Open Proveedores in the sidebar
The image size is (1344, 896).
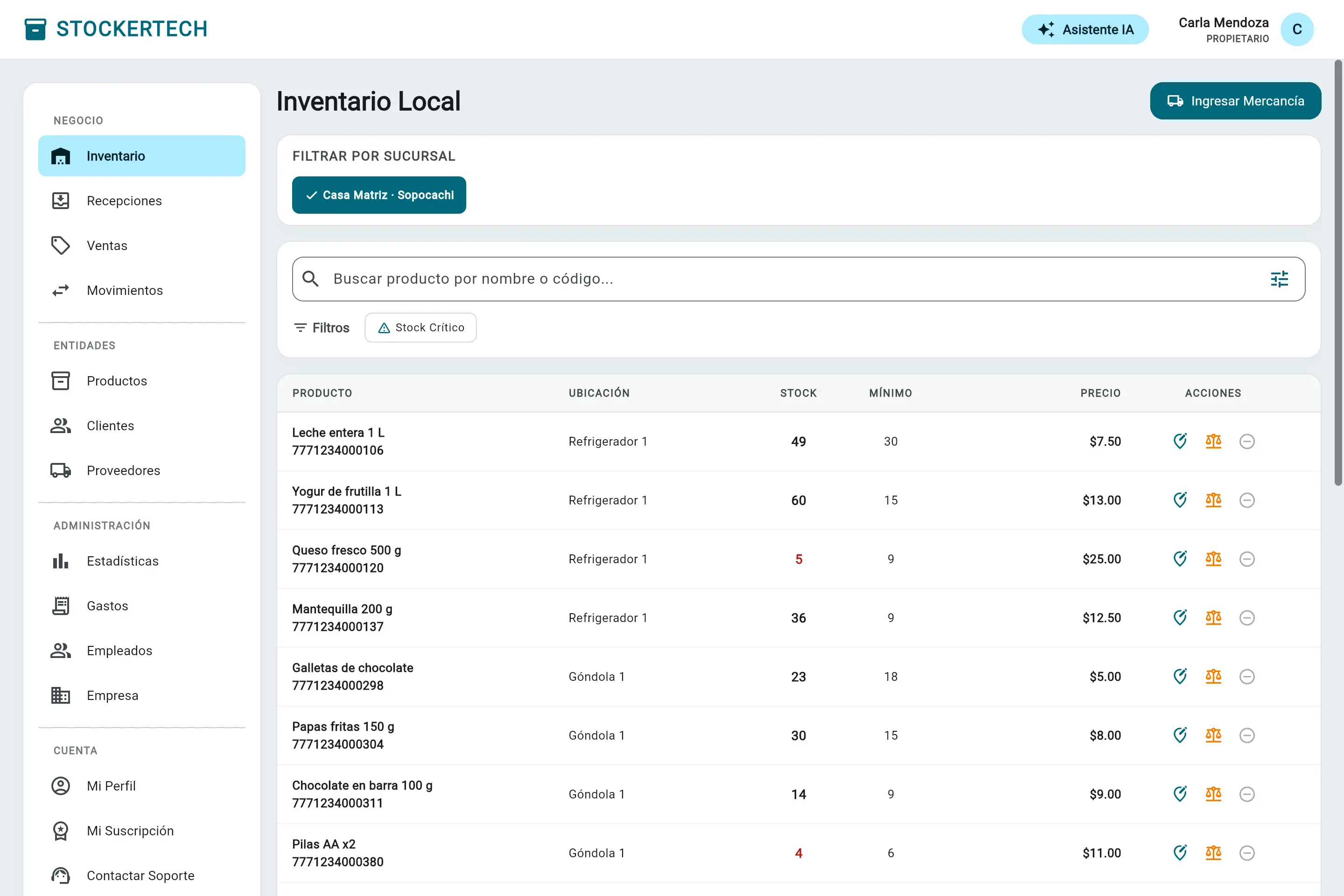142,471
